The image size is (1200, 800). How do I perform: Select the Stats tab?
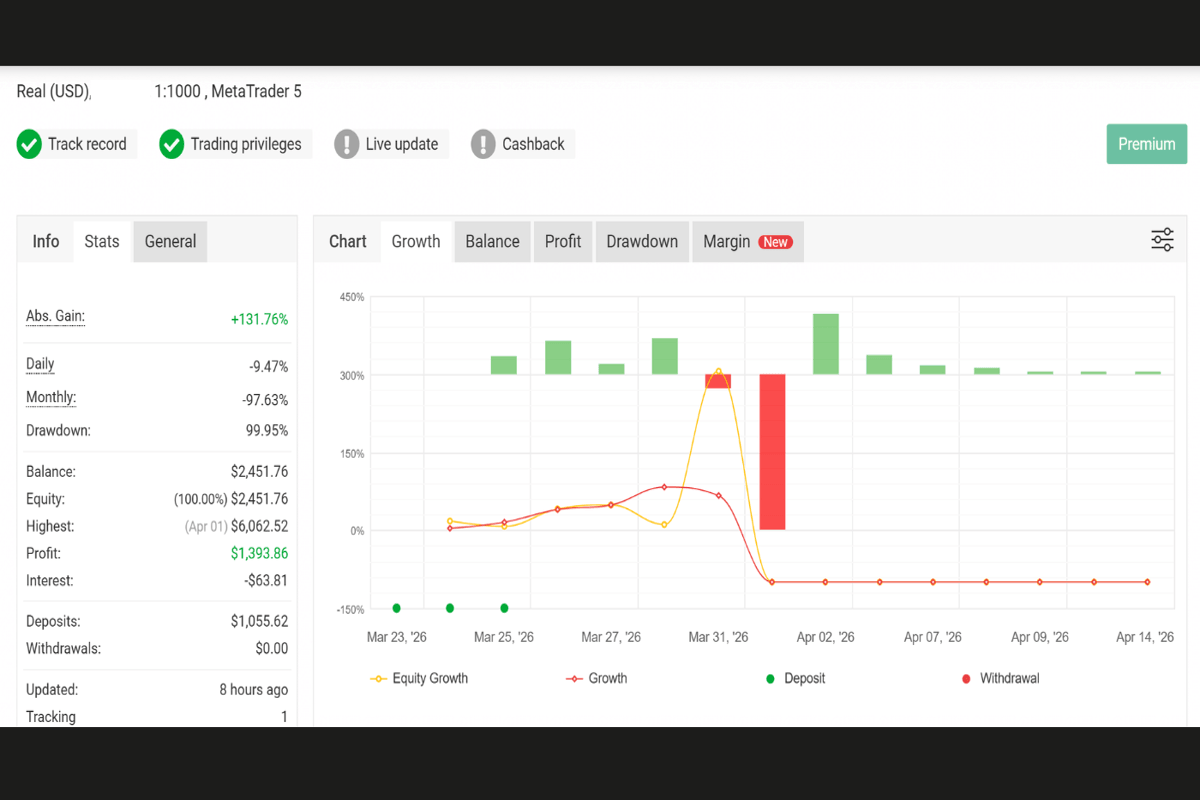click(102, 241)
